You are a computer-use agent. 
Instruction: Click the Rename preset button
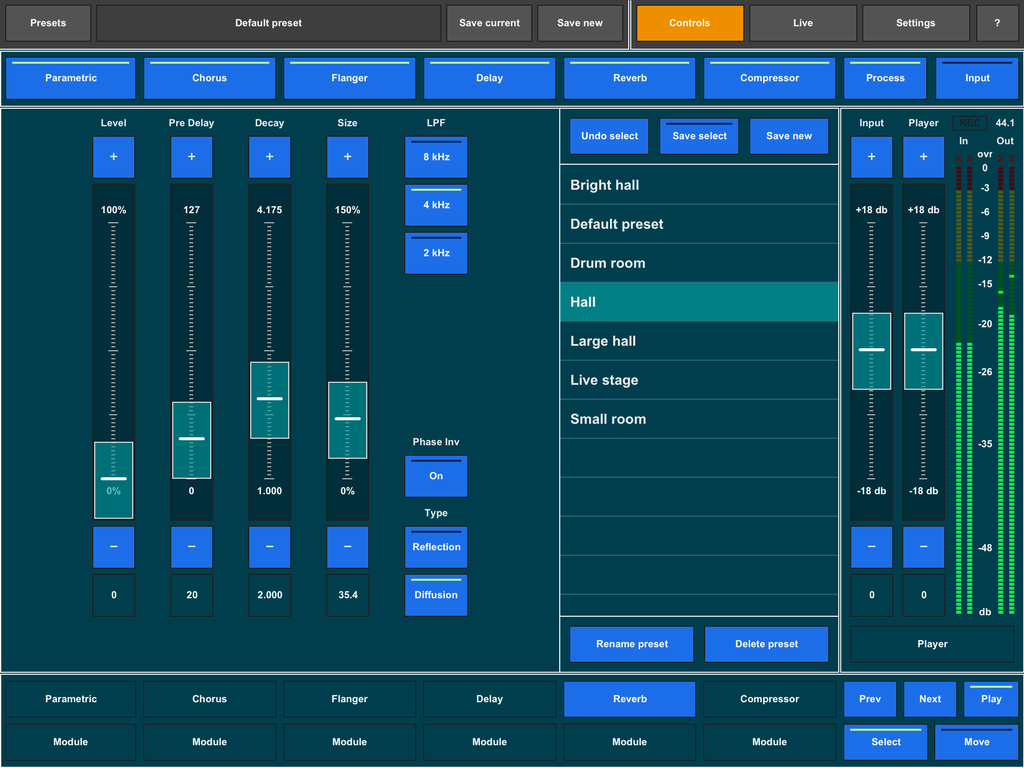tap(631, 644)
